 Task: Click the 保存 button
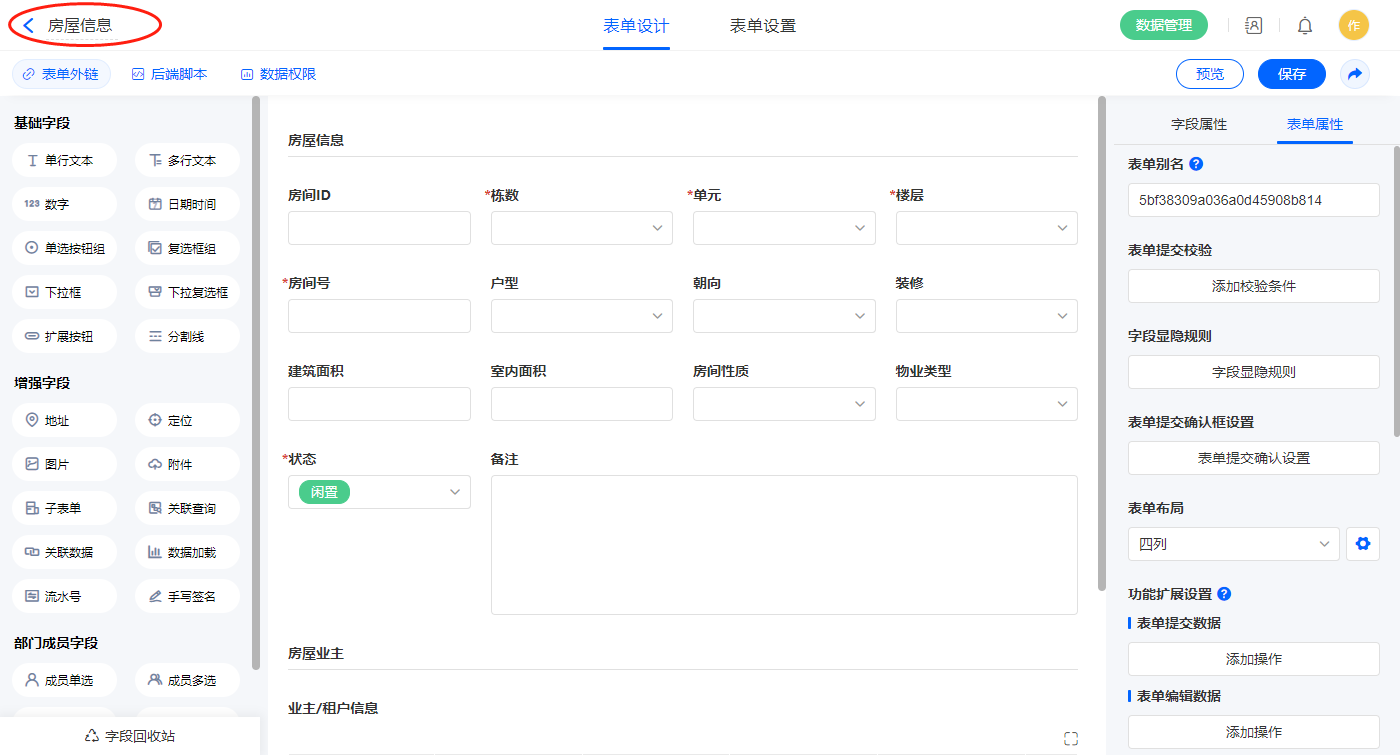(1291, 74)
